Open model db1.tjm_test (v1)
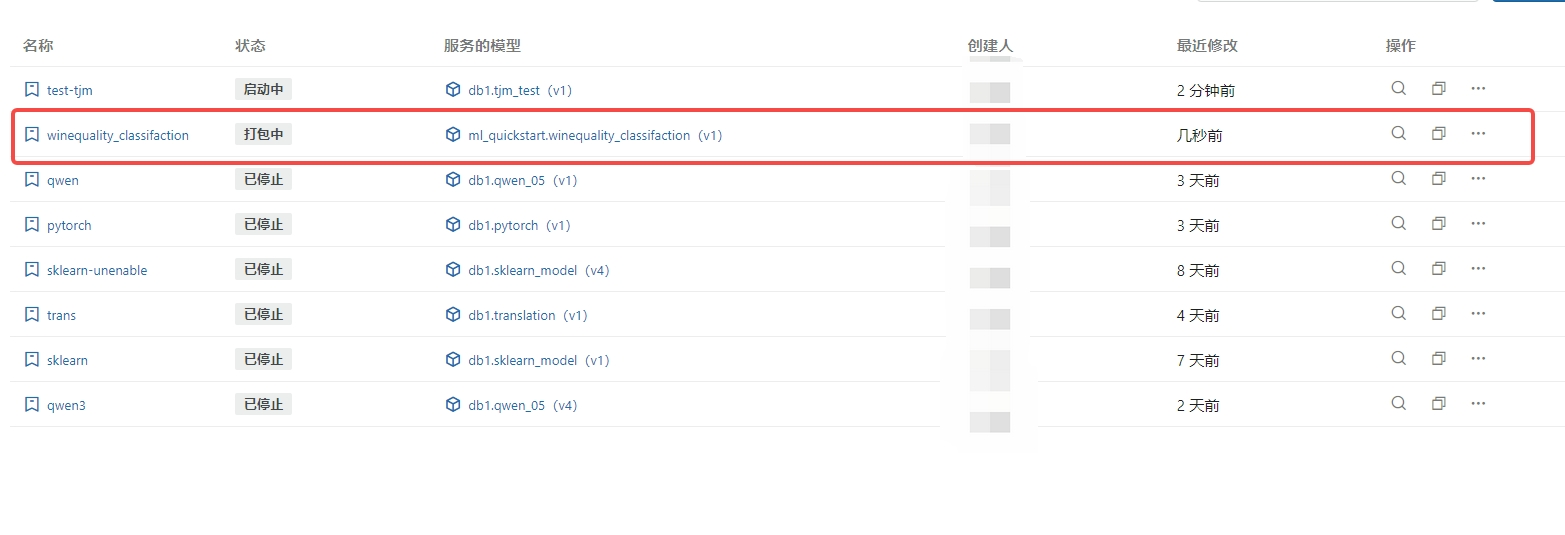1565x535 pixels. pos(520,90)
